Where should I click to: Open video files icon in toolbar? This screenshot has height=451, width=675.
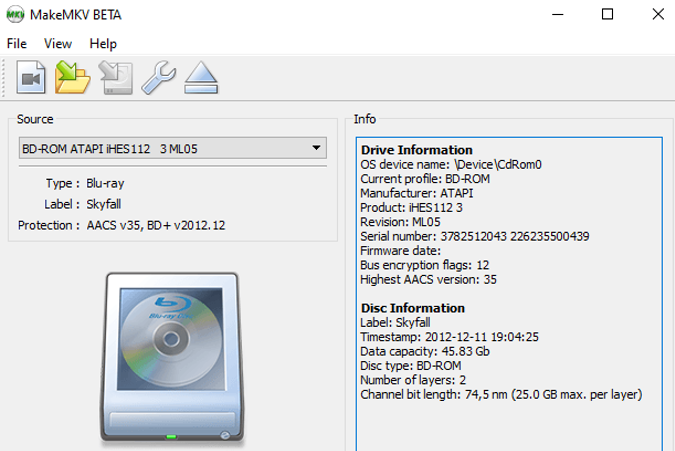(31, 77)
